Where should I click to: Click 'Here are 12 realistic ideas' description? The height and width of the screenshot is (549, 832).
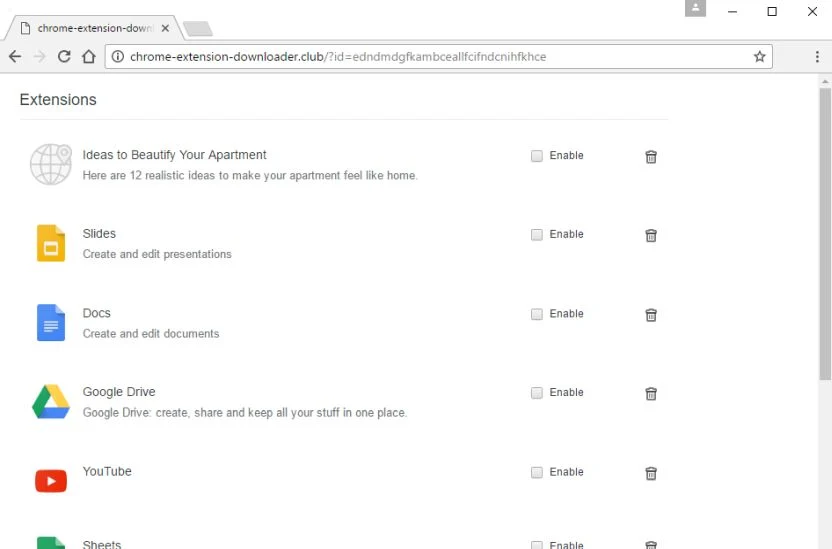250,175
